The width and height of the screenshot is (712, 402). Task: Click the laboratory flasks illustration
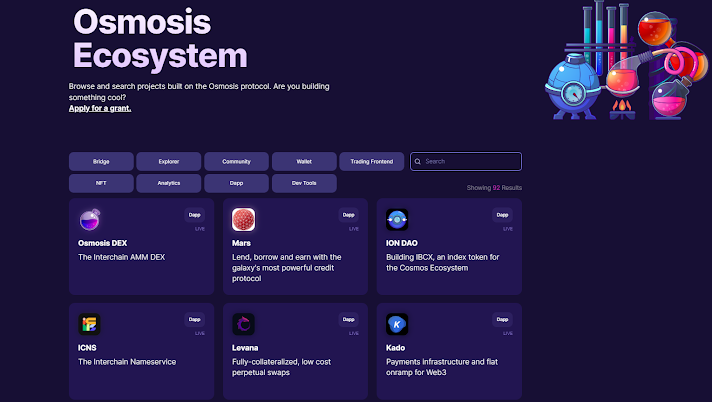627,60
